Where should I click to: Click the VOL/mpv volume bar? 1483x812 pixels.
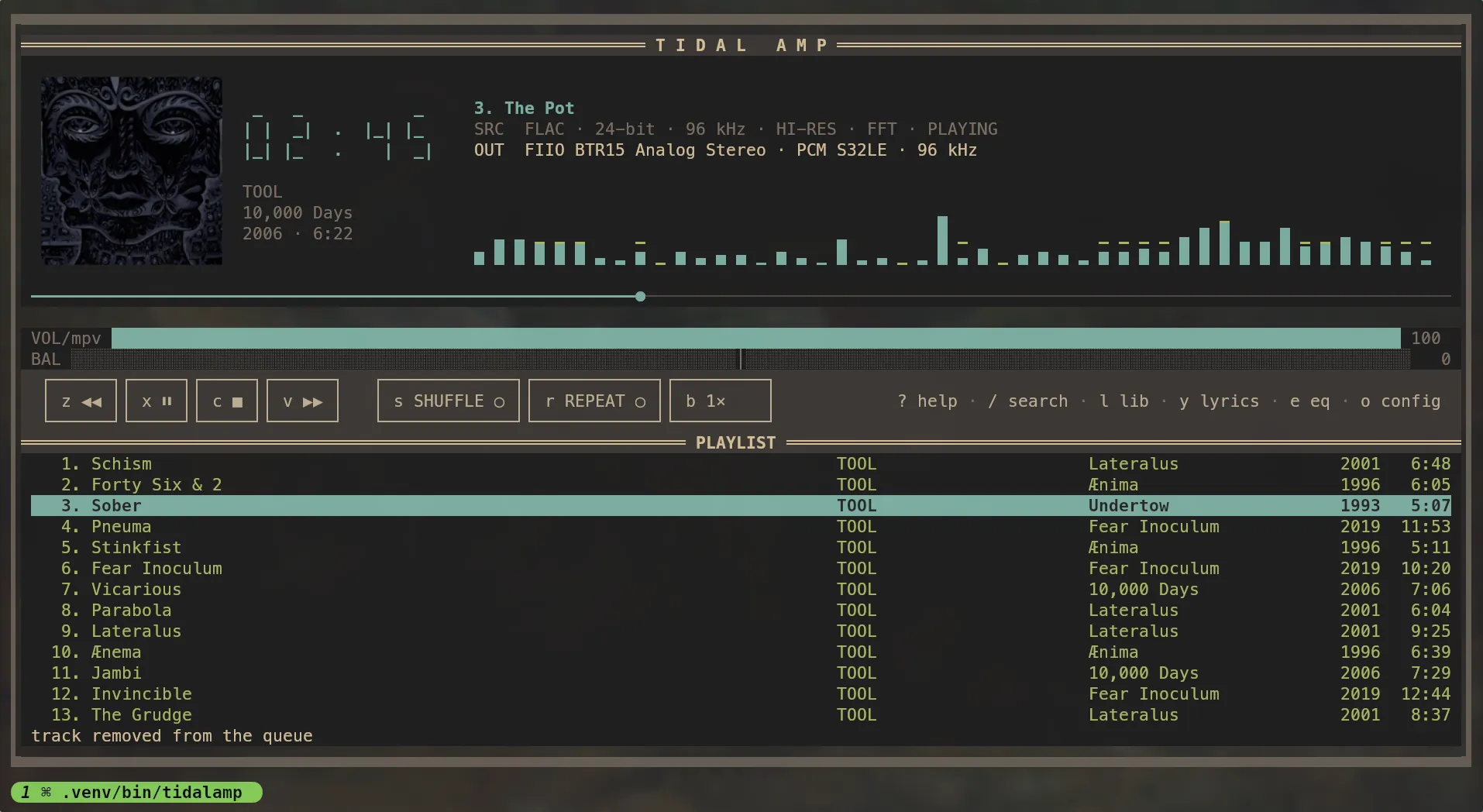click(x=756, y=338)
